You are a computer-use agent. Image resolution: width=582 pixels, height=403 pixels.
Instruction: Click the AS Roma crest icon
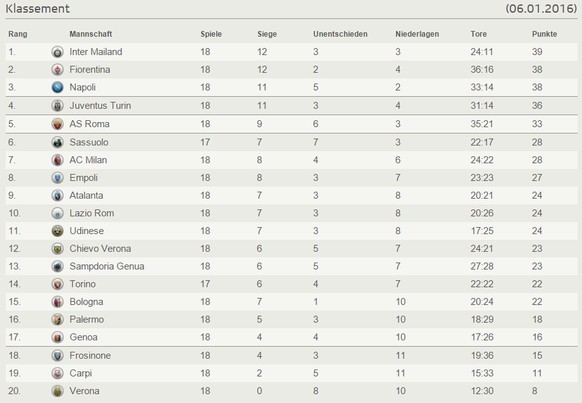pos(58,124)
